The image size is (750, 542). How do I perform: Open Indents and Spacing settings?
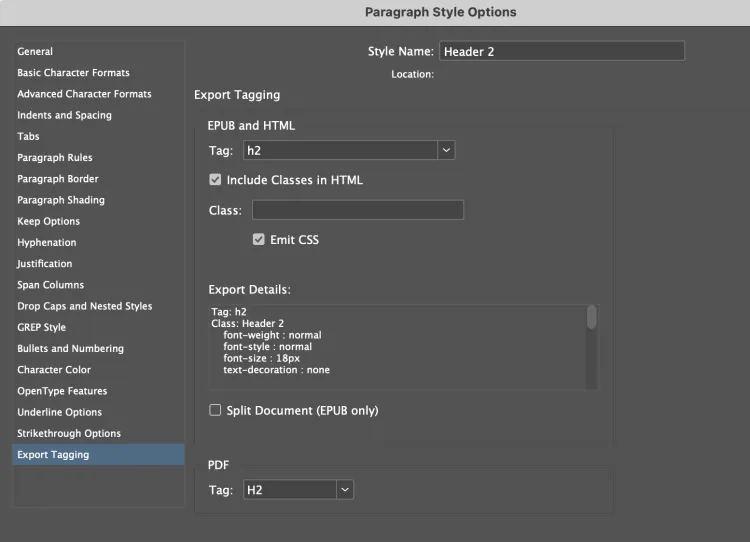tap(64, 115)
